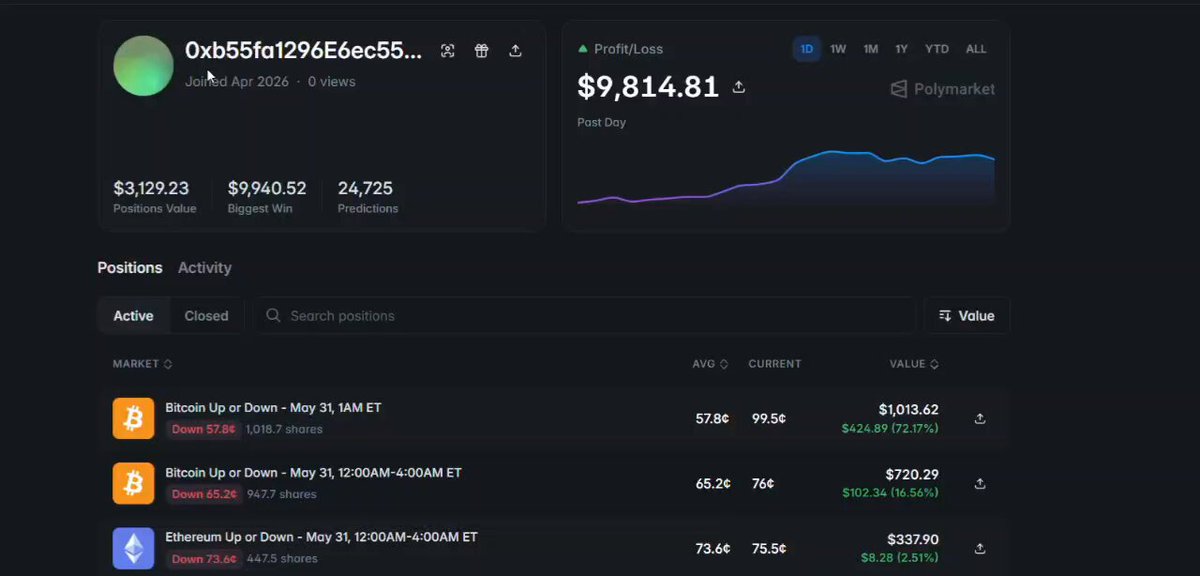This screenshot has height=576, width=1200.
Task: Click the Down 57.8¢ badge
Action: 203,429
